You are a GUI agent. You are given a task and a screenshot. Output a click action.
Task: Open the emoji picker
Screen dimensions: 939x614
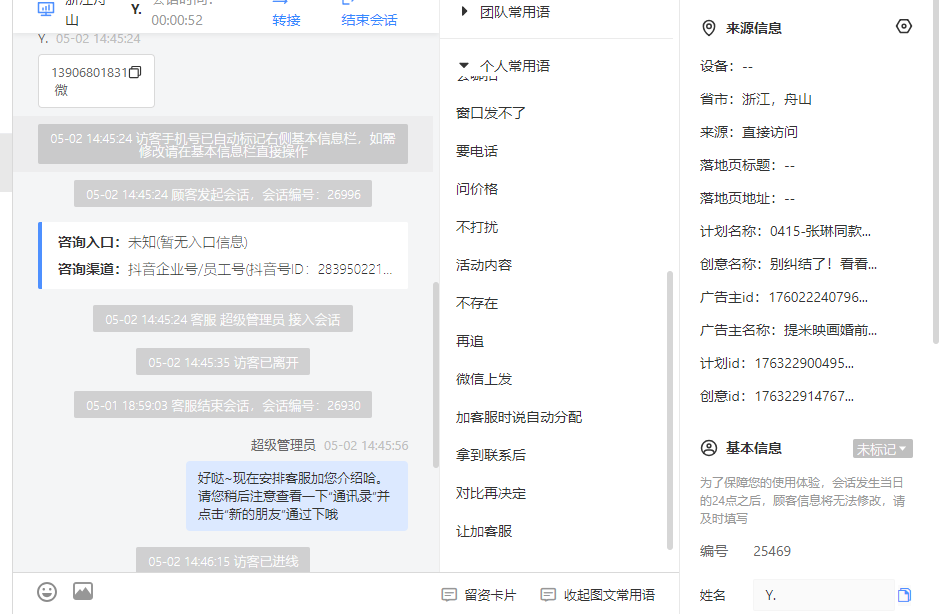(x=47, y=592)
